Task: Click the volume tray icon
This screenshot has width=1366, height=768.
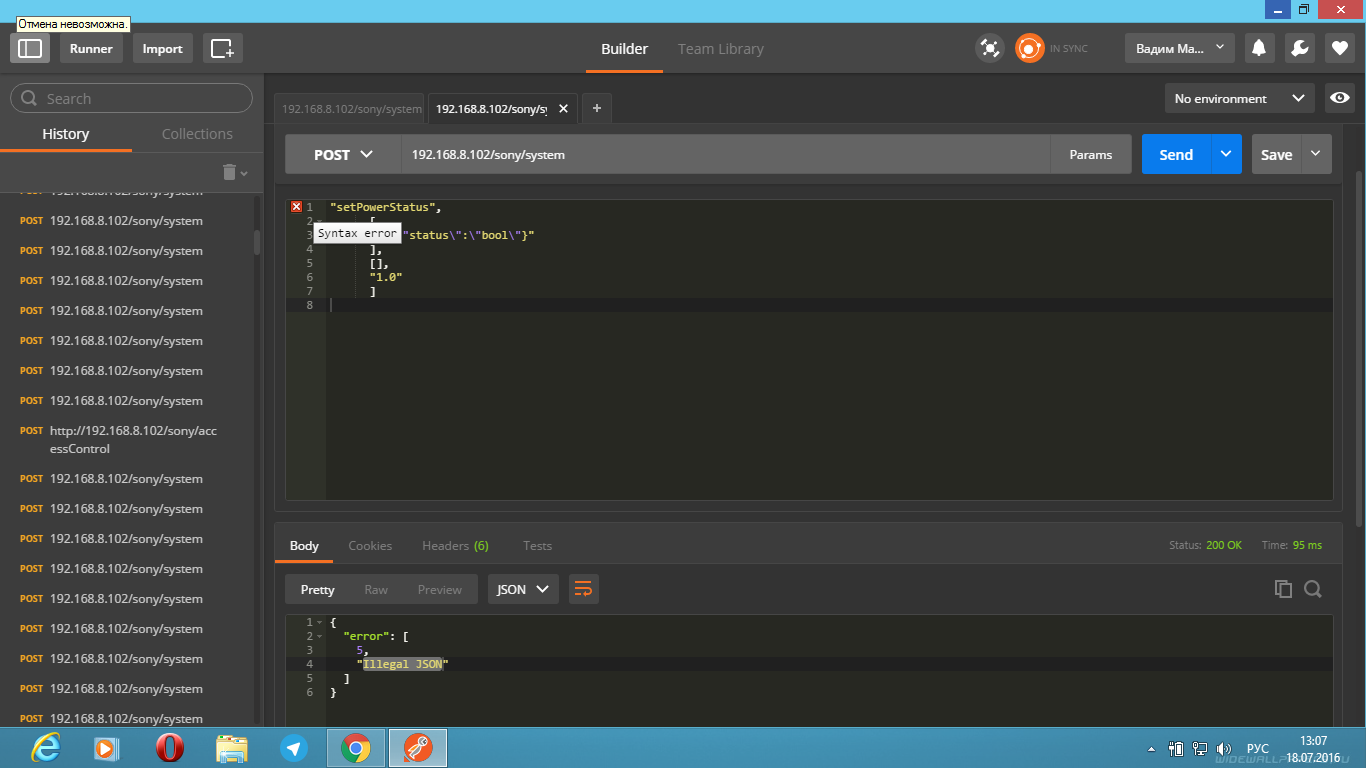Action: pos(1225,749)
